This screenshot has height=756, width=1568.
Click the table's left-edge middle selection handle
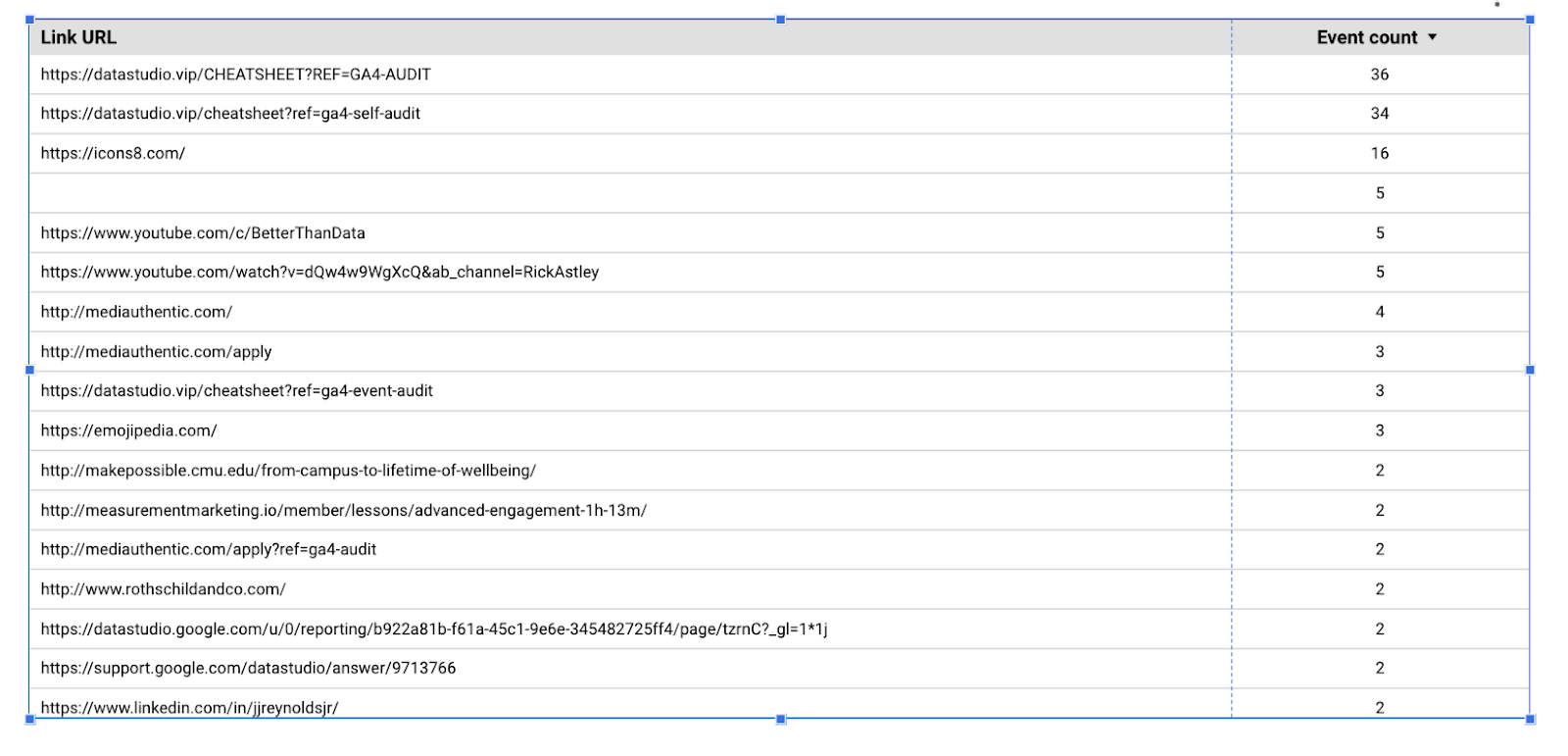click(x=29, y=370)
